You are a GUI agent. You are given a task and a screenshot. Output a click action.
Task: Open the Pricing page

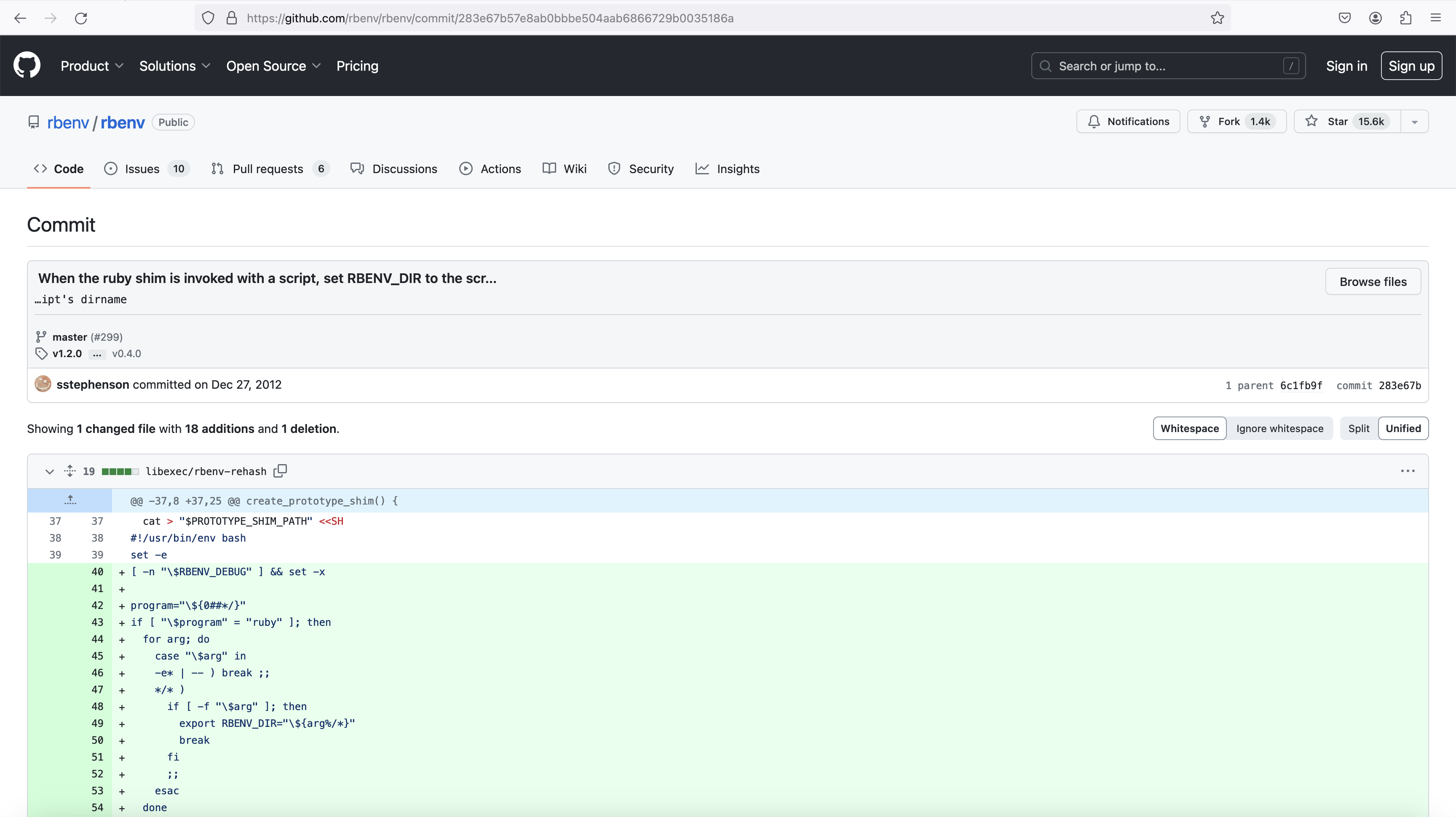[x=357, y=66]
